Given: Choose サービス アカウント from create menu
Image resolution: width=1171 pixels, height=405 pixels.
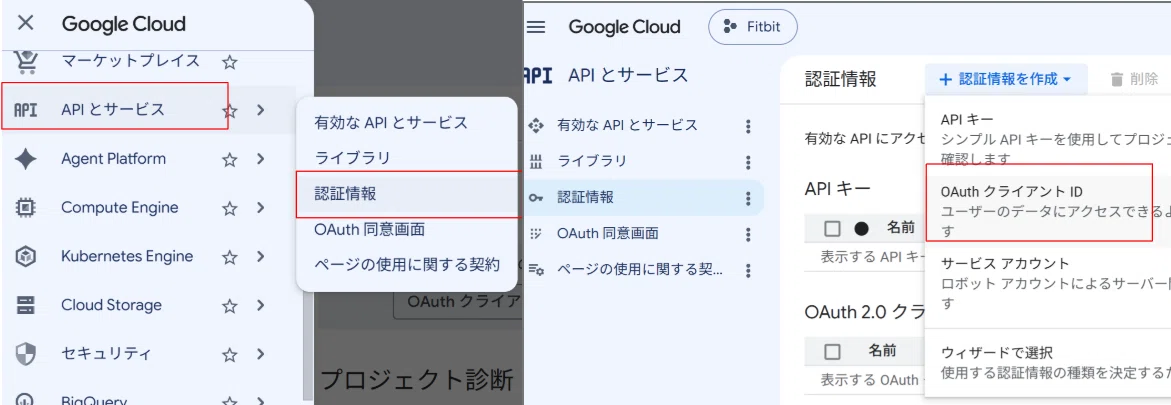Looking at the screenshot, I should point(1048,283).
